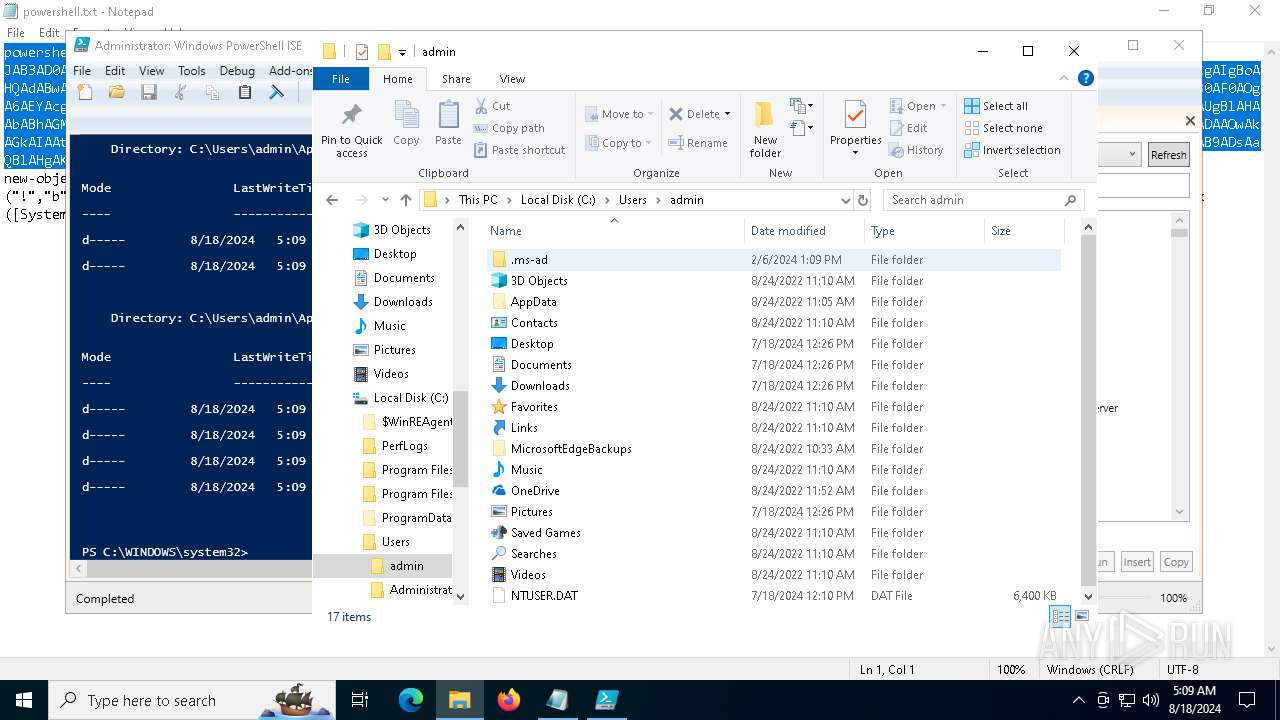Switch to the Share ribbon tab
Image resolution: width=1280 pixels, height=720 pixels.
[x=456, y=79]
